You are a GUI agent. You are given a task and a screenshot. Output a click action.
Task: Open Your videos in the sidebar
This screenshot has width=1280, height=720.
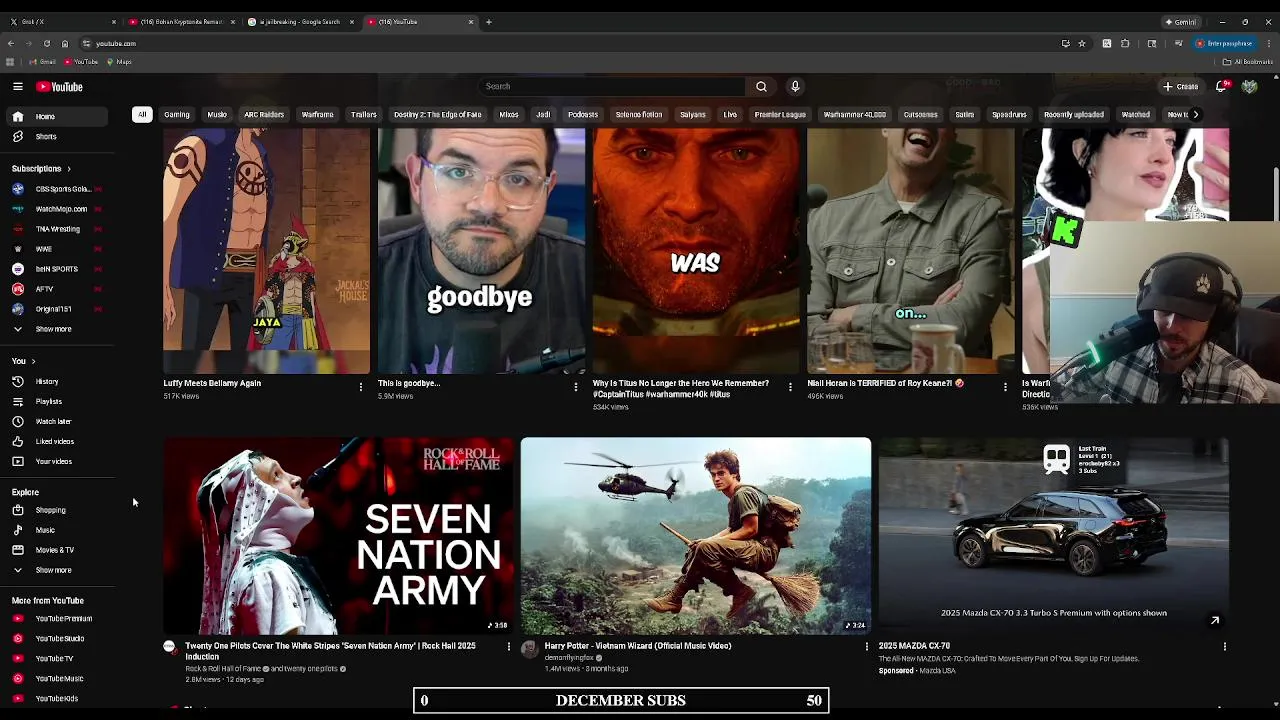click(53, 461)
